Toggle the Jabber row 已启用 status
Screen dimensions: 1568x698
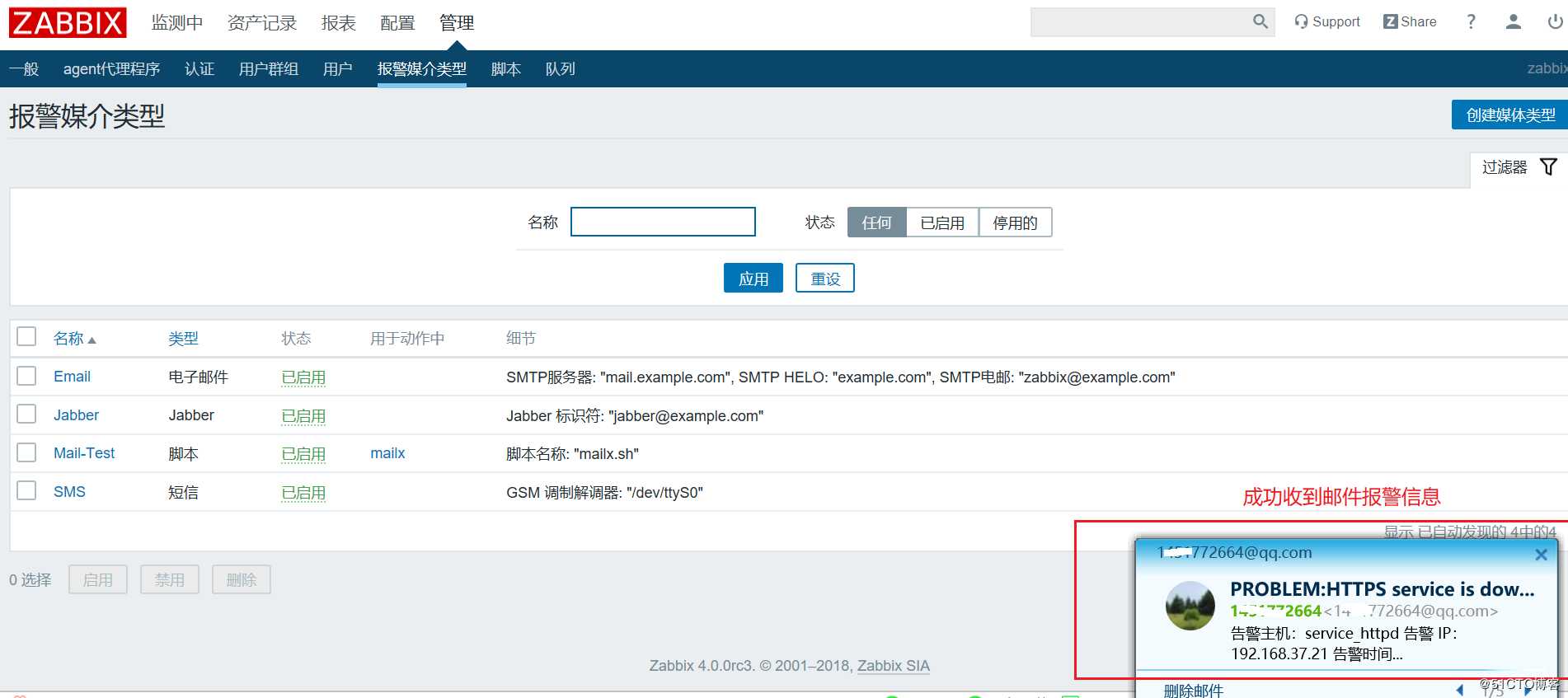pos(303,416)
